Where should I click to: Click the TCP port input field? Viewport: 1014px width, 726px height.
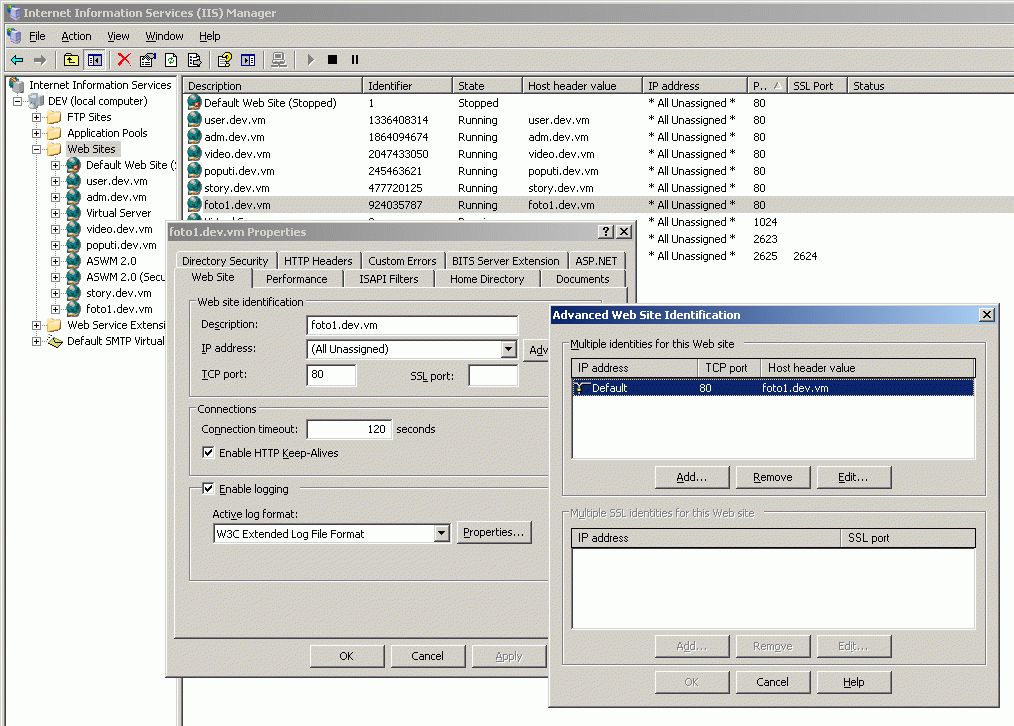pos(331,375)
